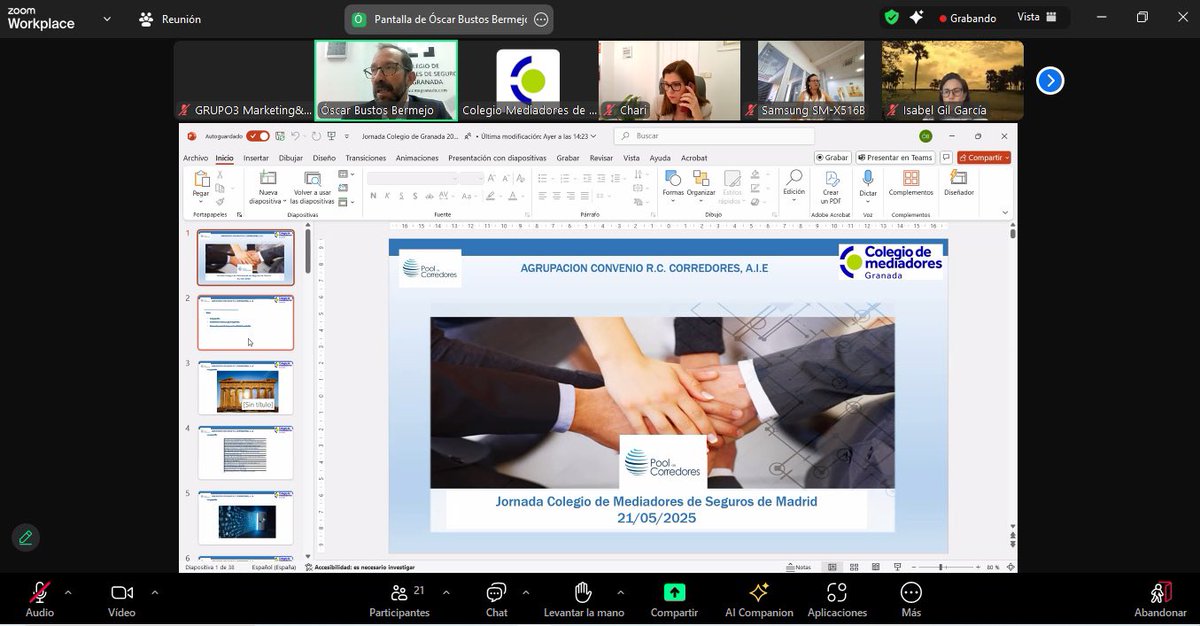1200x626 pixels.
Task: Click Chari participant video tile
Action: click(x=670, y=80)
